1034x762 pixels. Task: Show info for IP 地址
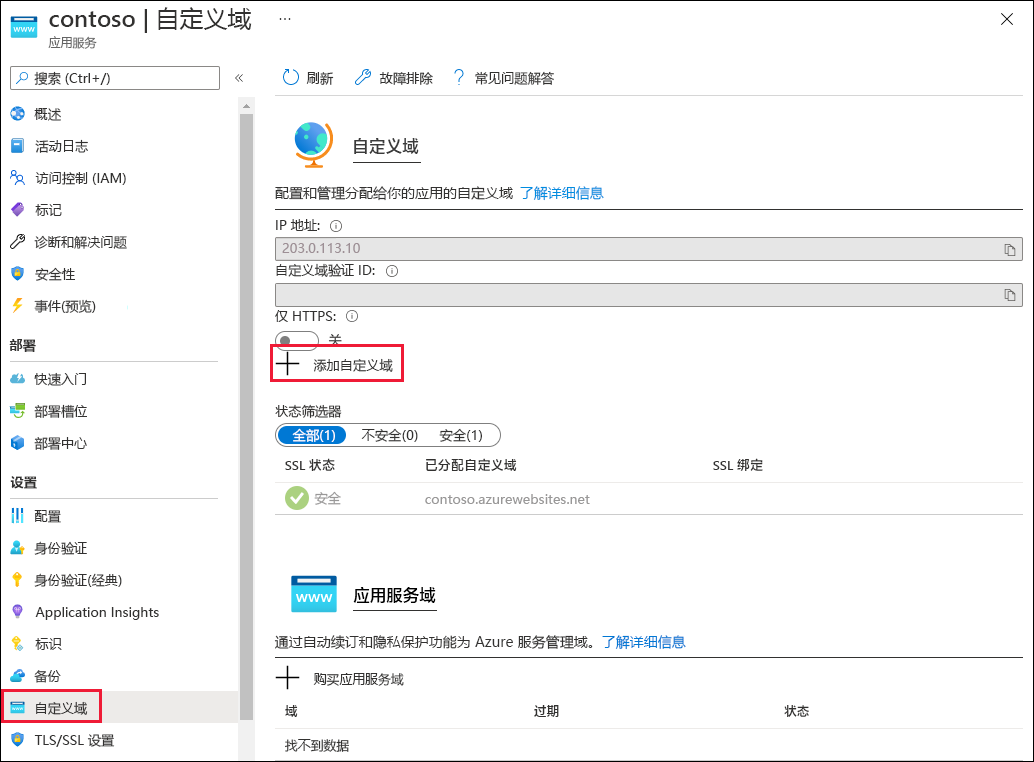point(336,226)
